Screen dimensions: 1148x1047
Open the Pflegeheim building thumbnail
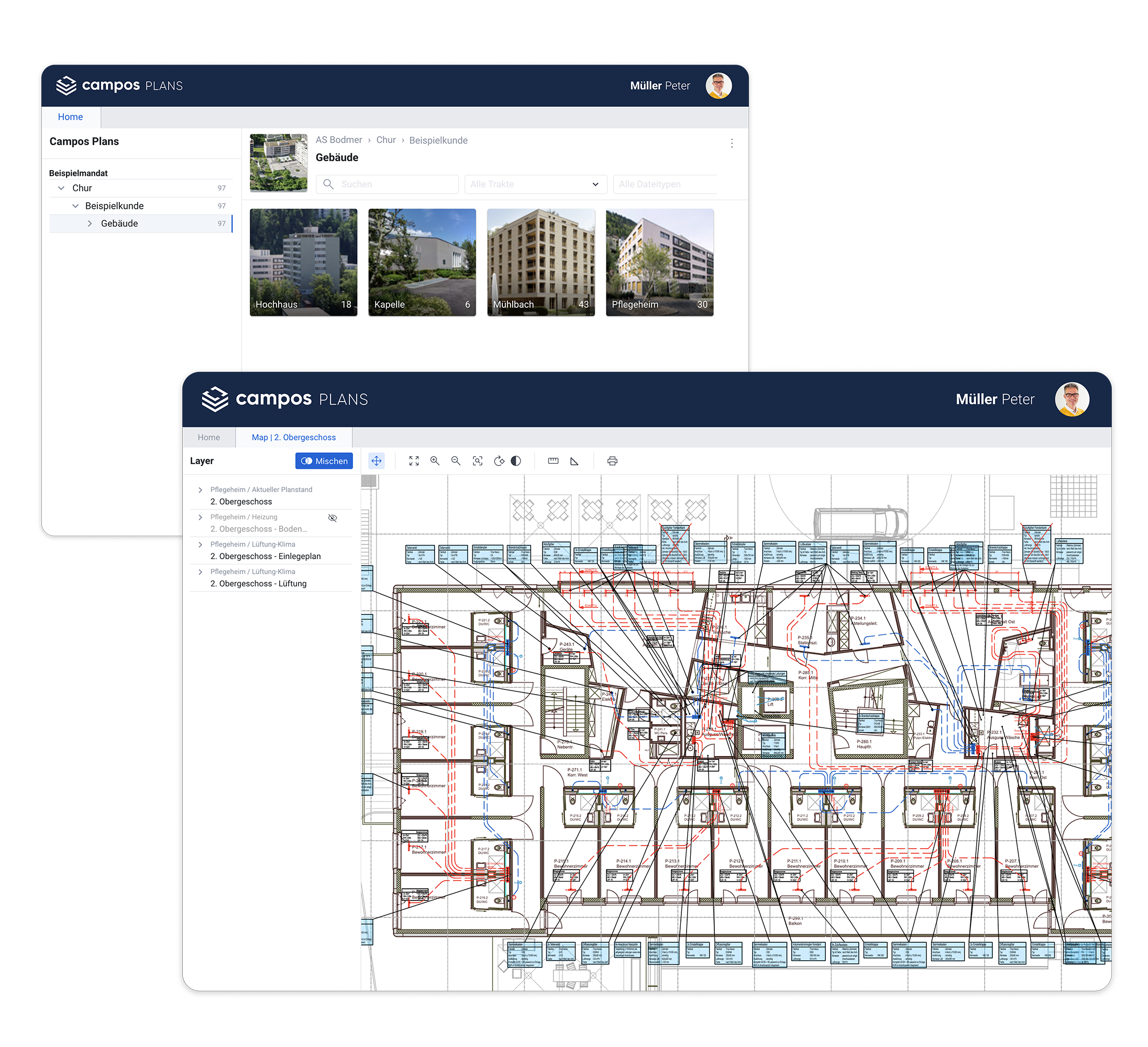(659, 262)
